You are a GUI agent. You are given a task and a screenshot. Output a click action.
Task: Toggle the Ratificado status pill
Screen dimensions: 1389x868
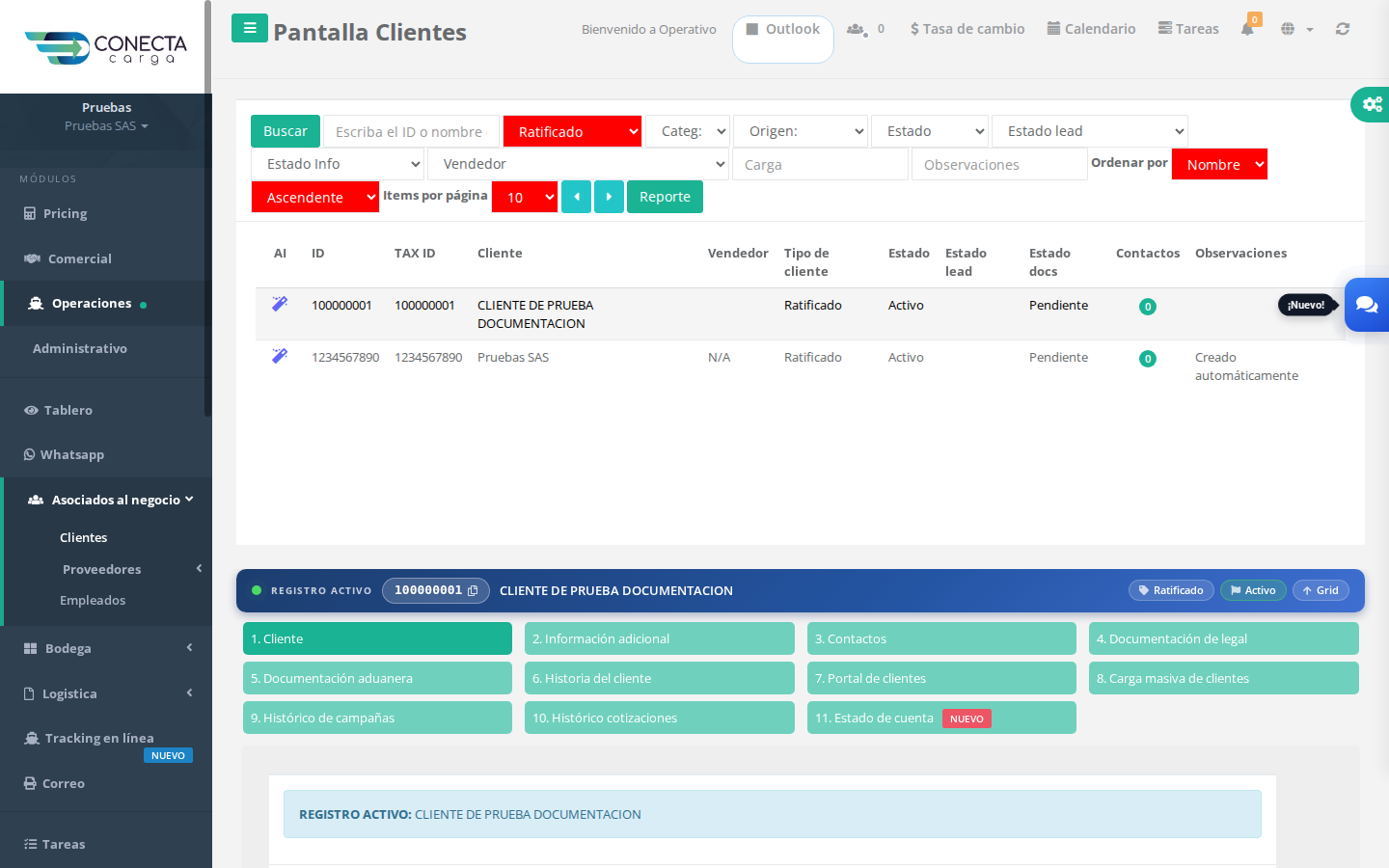click(x=1171, y=590)
